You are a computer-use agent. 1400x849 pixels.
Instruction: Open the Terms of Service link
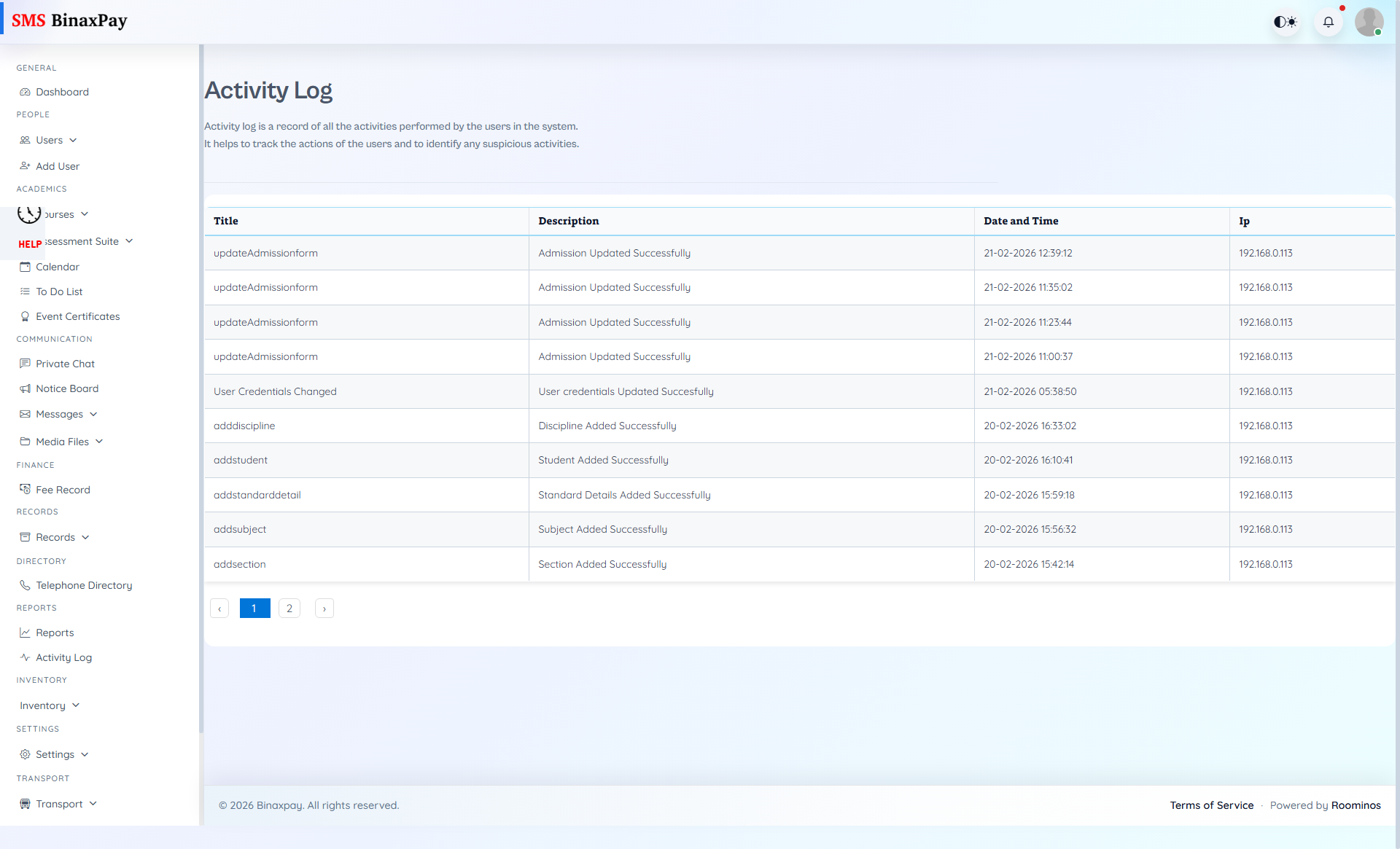click(1211, 805)
